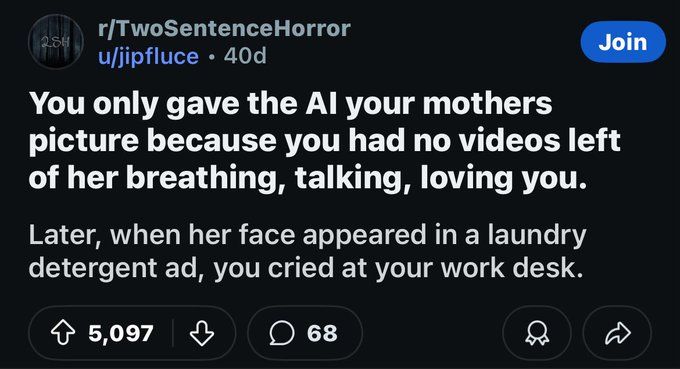Click the words "your mothers" in the title
Viewport: 680px width, 369px height.
(x=450, y=104)
